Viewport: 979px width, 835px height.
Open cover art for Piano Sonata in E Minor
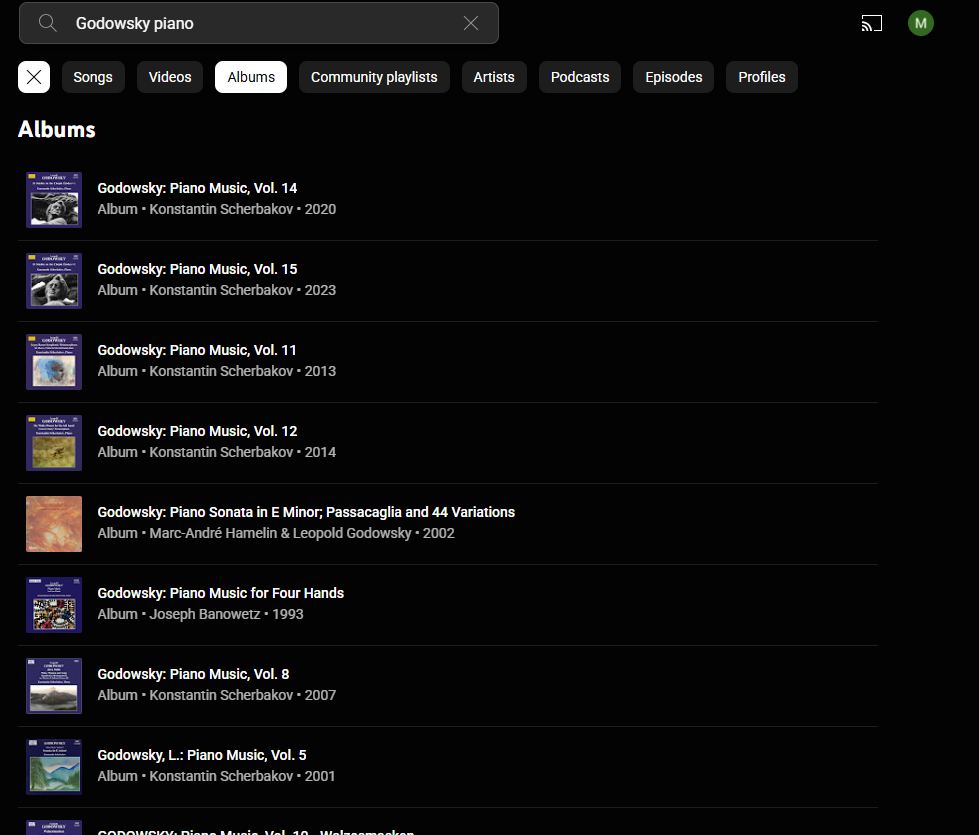coord(54,524)
